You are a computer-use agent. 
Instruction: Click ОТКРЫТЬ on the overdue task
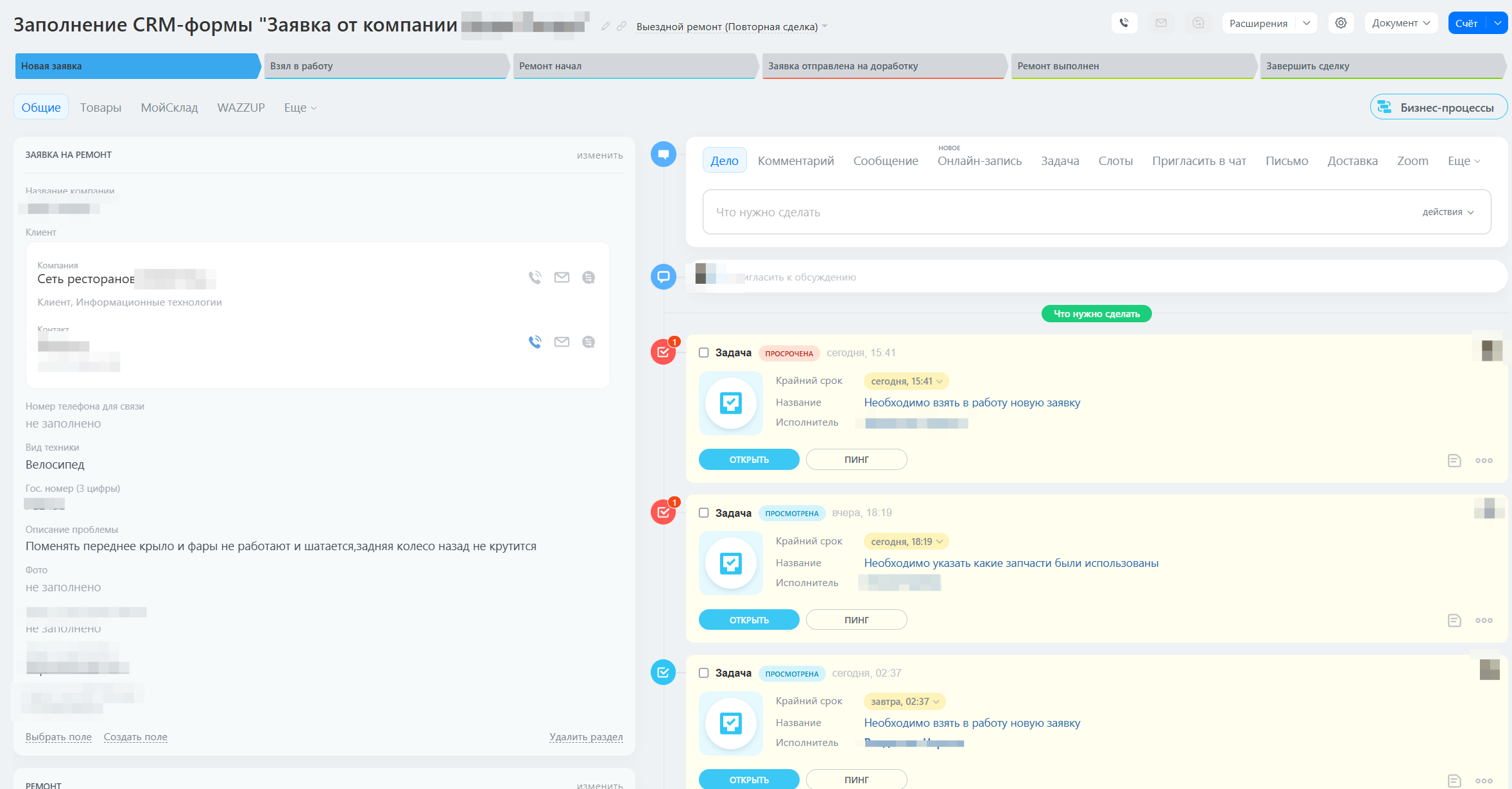click(x=749, y=460)
